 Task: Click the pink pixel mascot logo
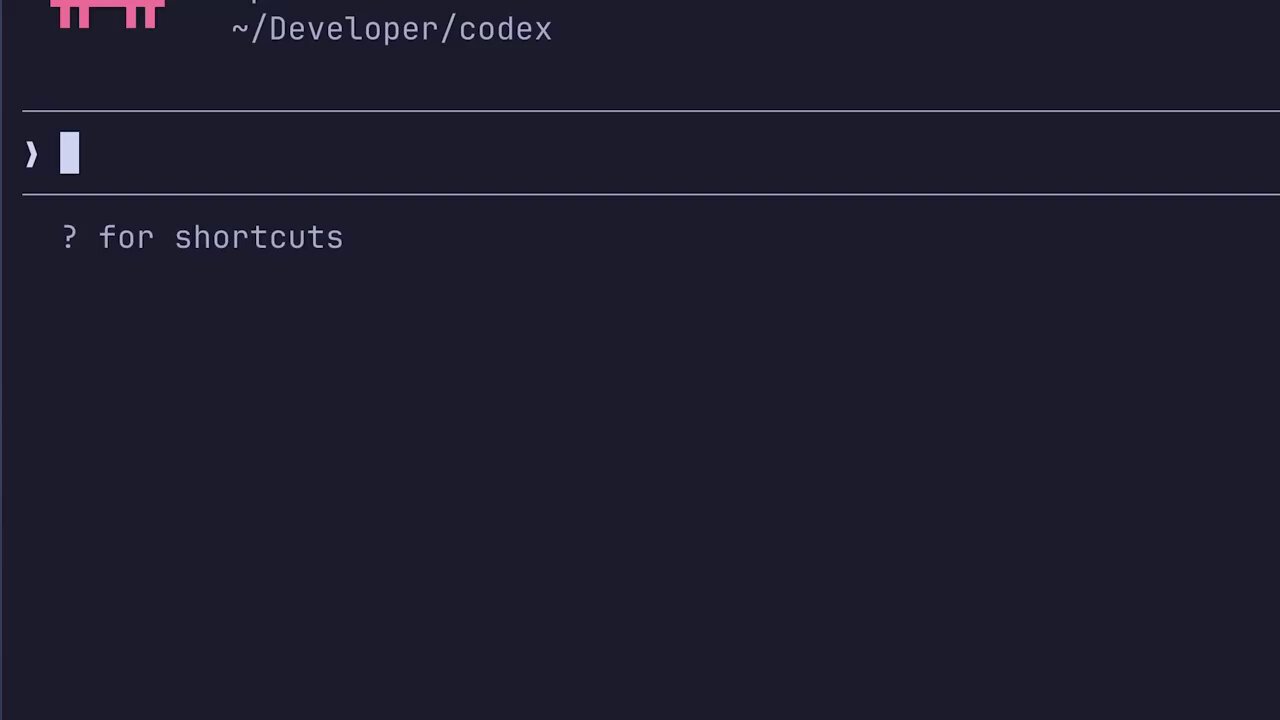[108, 13]
